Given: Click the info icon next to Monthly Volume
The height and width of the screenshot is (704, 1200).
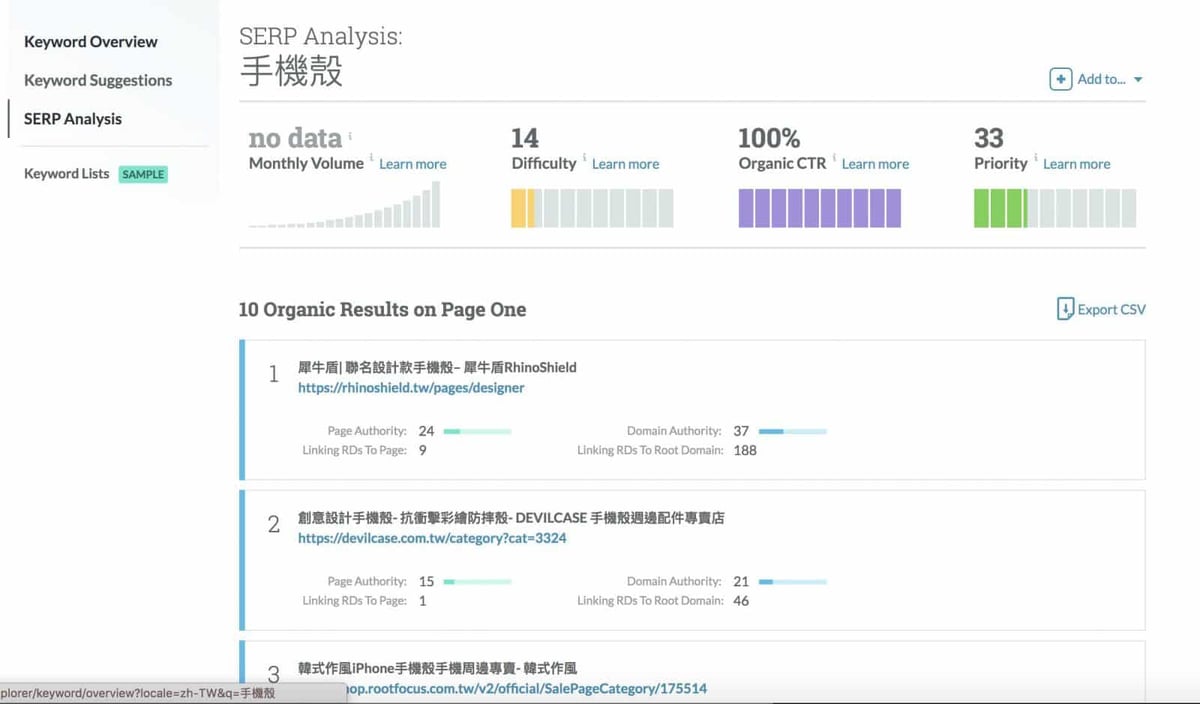Looking at the screenshot, I should [371, 160].
